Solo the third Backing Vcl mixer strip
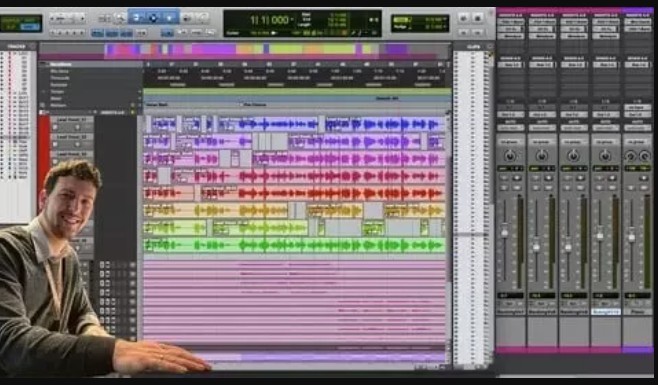Screen dimensions: 658x385 [x=568, y=187]
